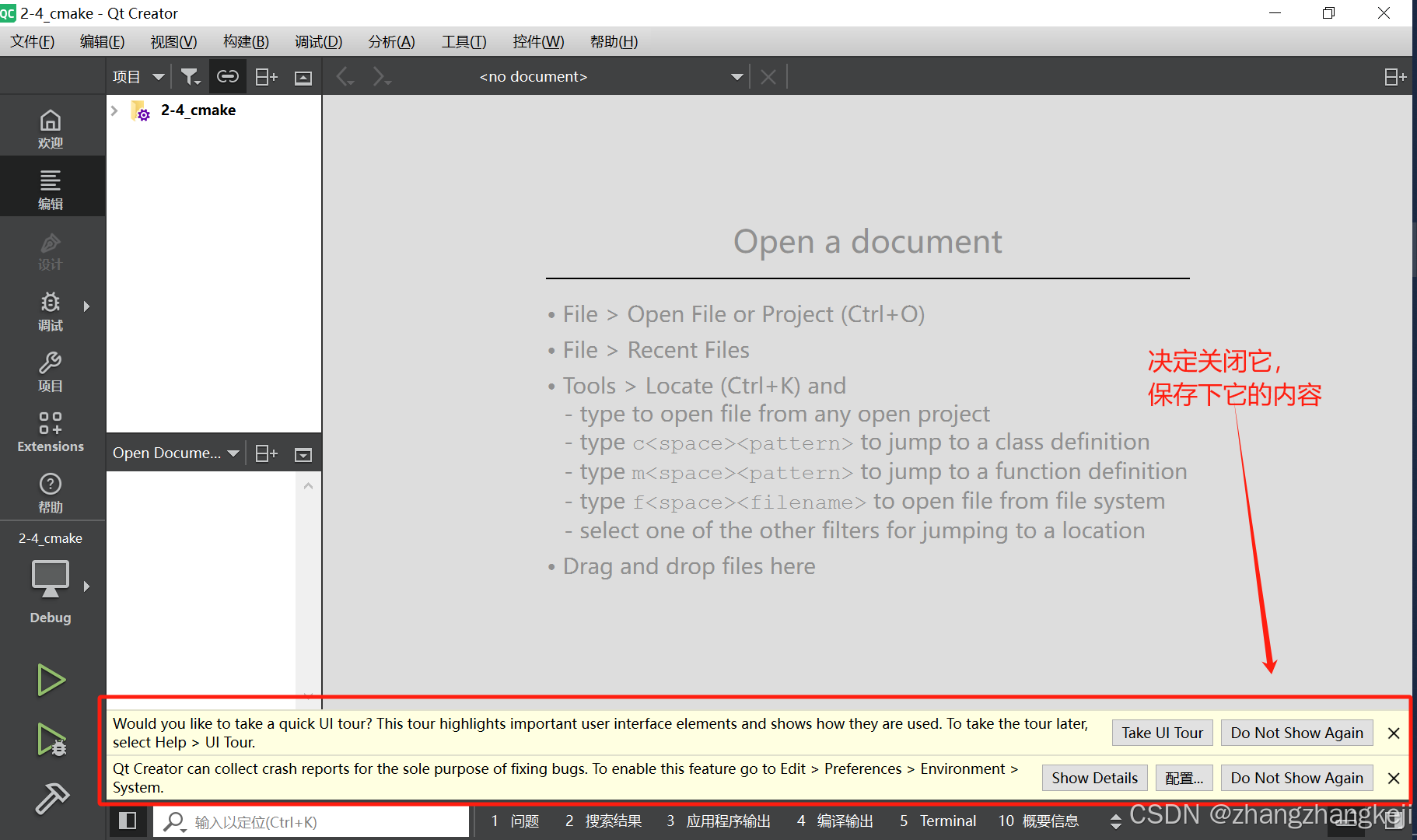
Task: Open the 2-4_cmake Debug kit selector
Action: [51, 582]
